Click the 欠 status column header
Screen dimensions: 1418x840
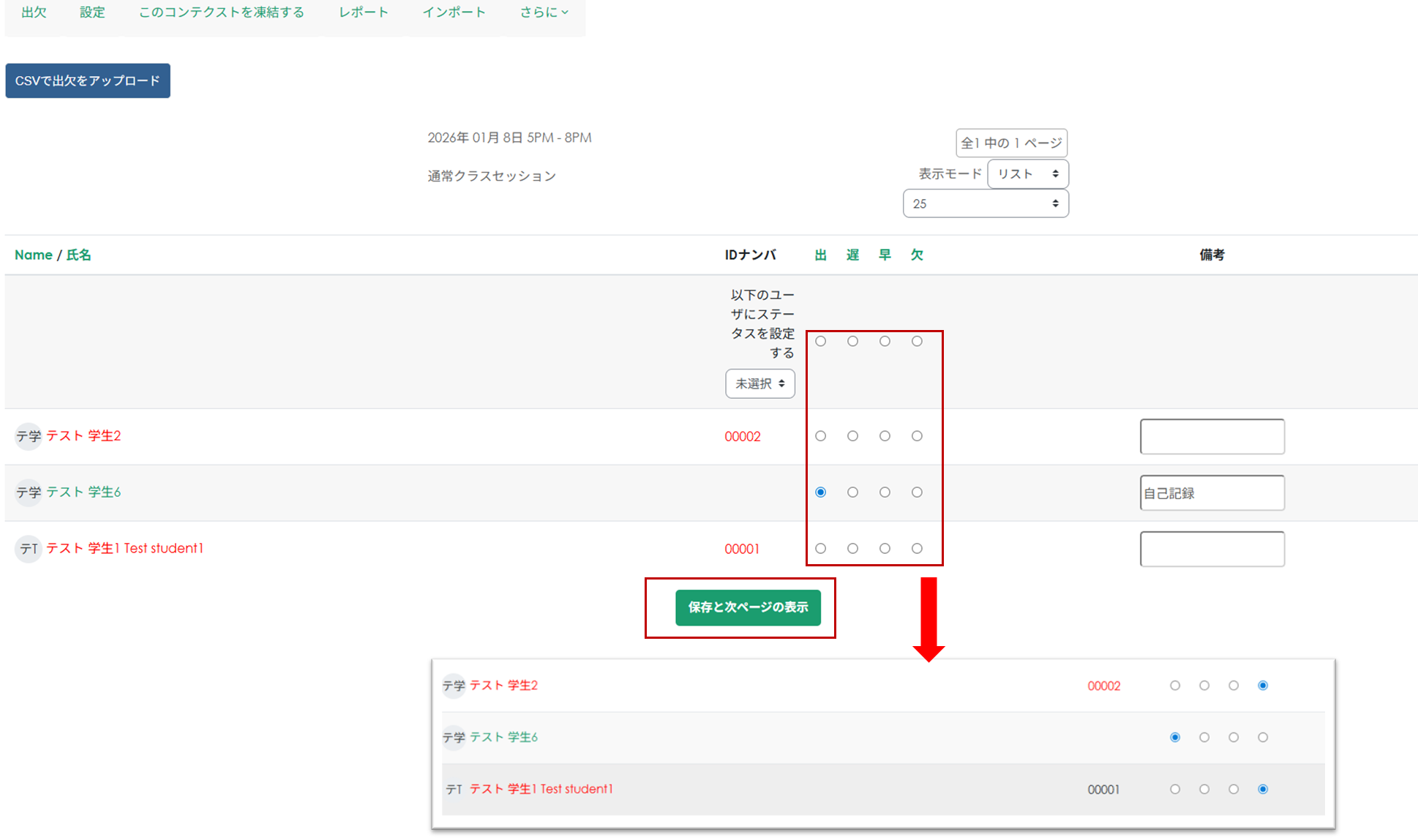[x=917, y=255]
